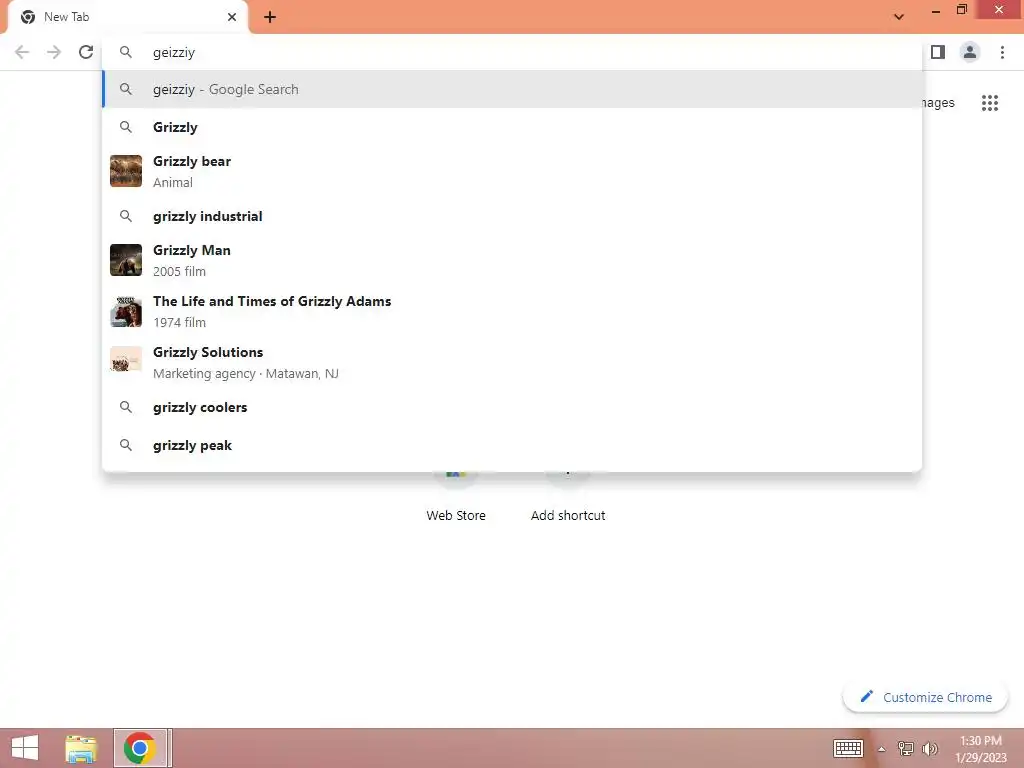Choose 'grizzly coolers' suggestion

pos(513,408)
